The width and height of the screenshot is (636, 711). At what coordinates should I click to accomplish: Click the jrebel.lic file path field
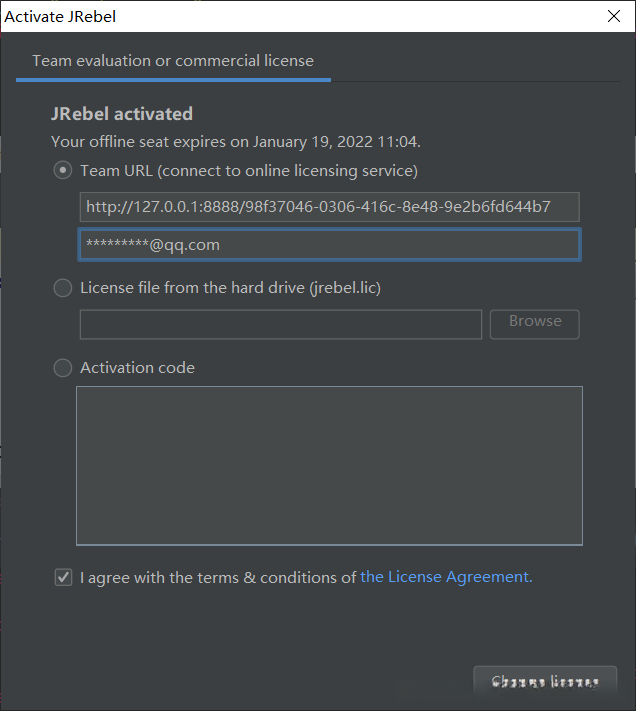click(281, 324)
